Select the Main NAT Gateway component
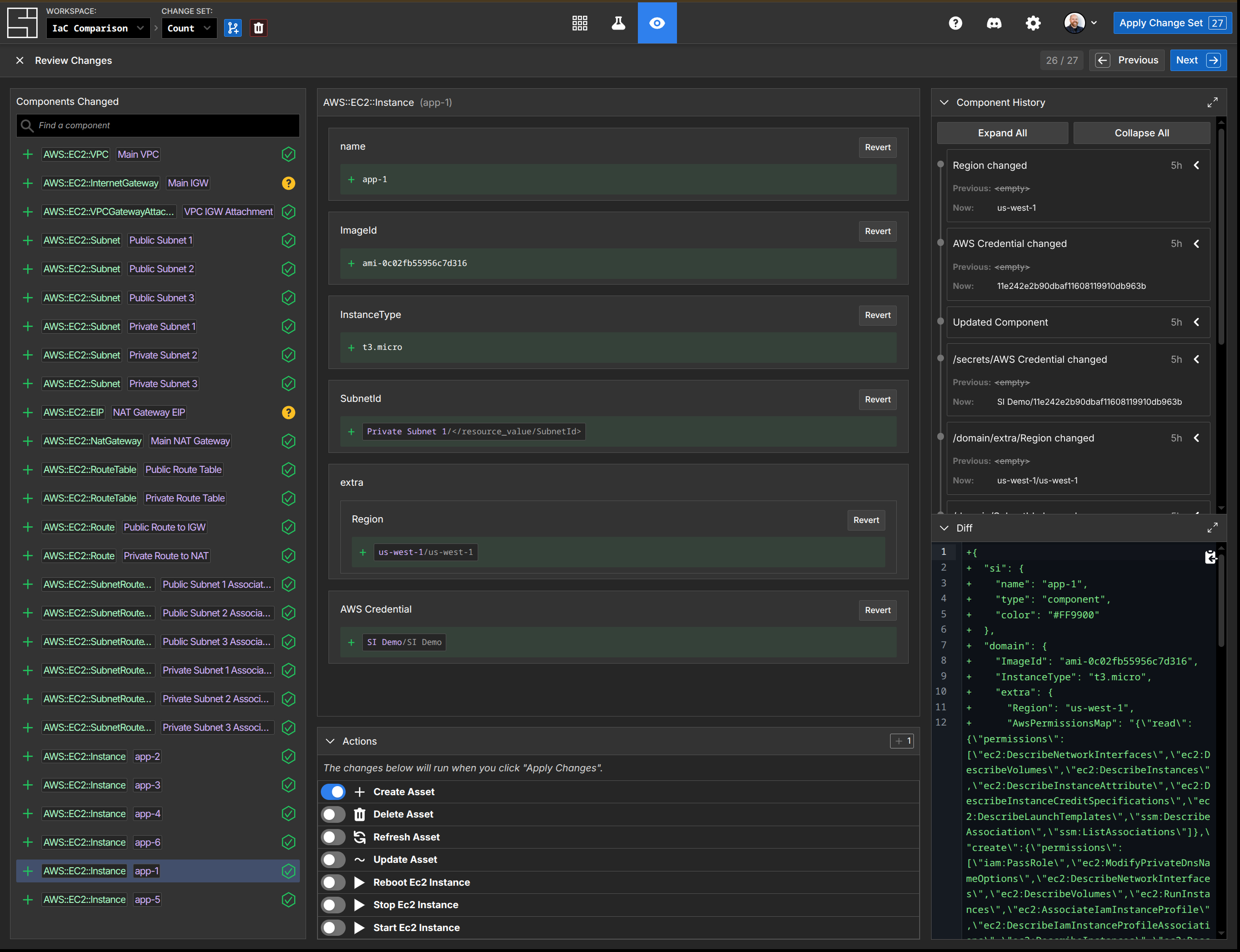This screenshot has width=1240, height=952. (x=190, y=441)
